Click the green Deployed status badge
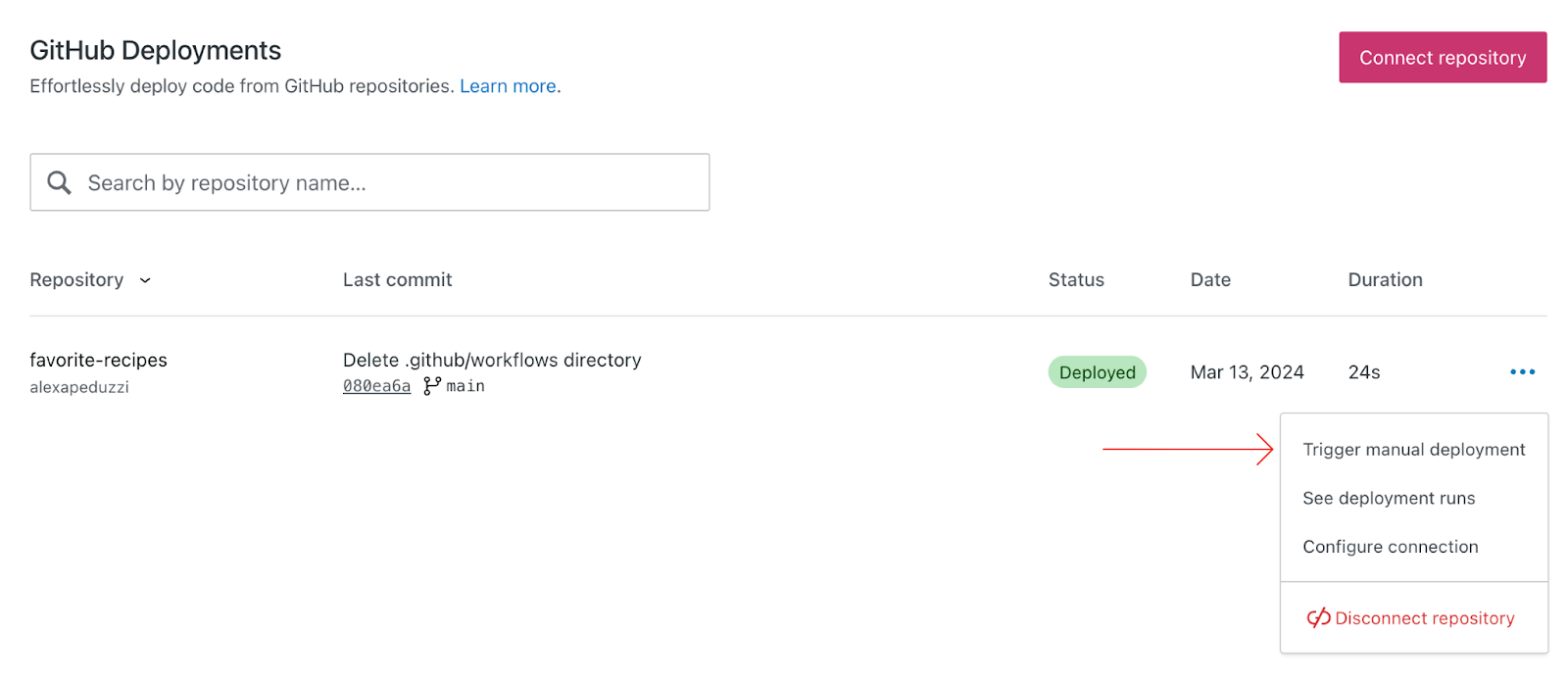This screenshot has height=682, width=1568. click(1097, 372)
